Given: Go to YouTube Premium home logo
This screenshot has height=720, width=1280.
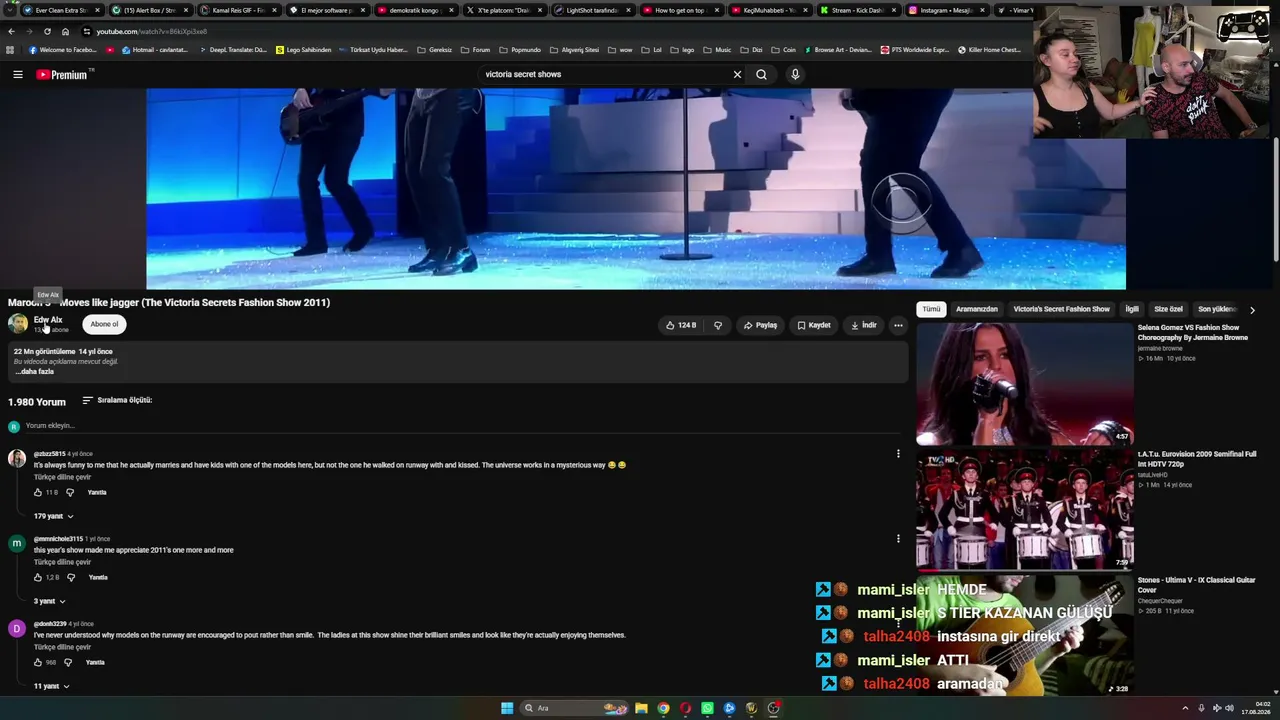Looking at the screenshot, I should [x=62, y=74].
